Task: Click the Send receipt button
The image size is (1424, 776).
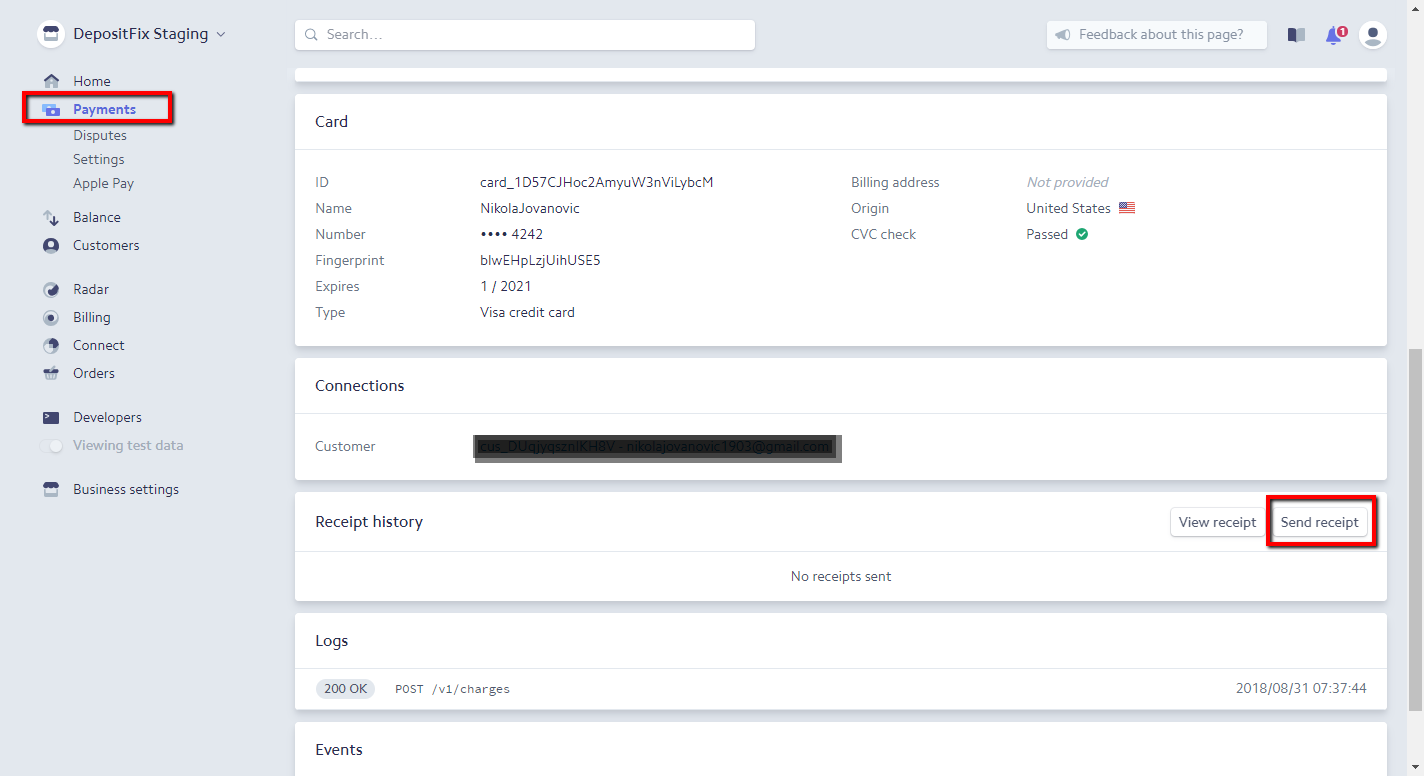Action: tap(1320, 522)
